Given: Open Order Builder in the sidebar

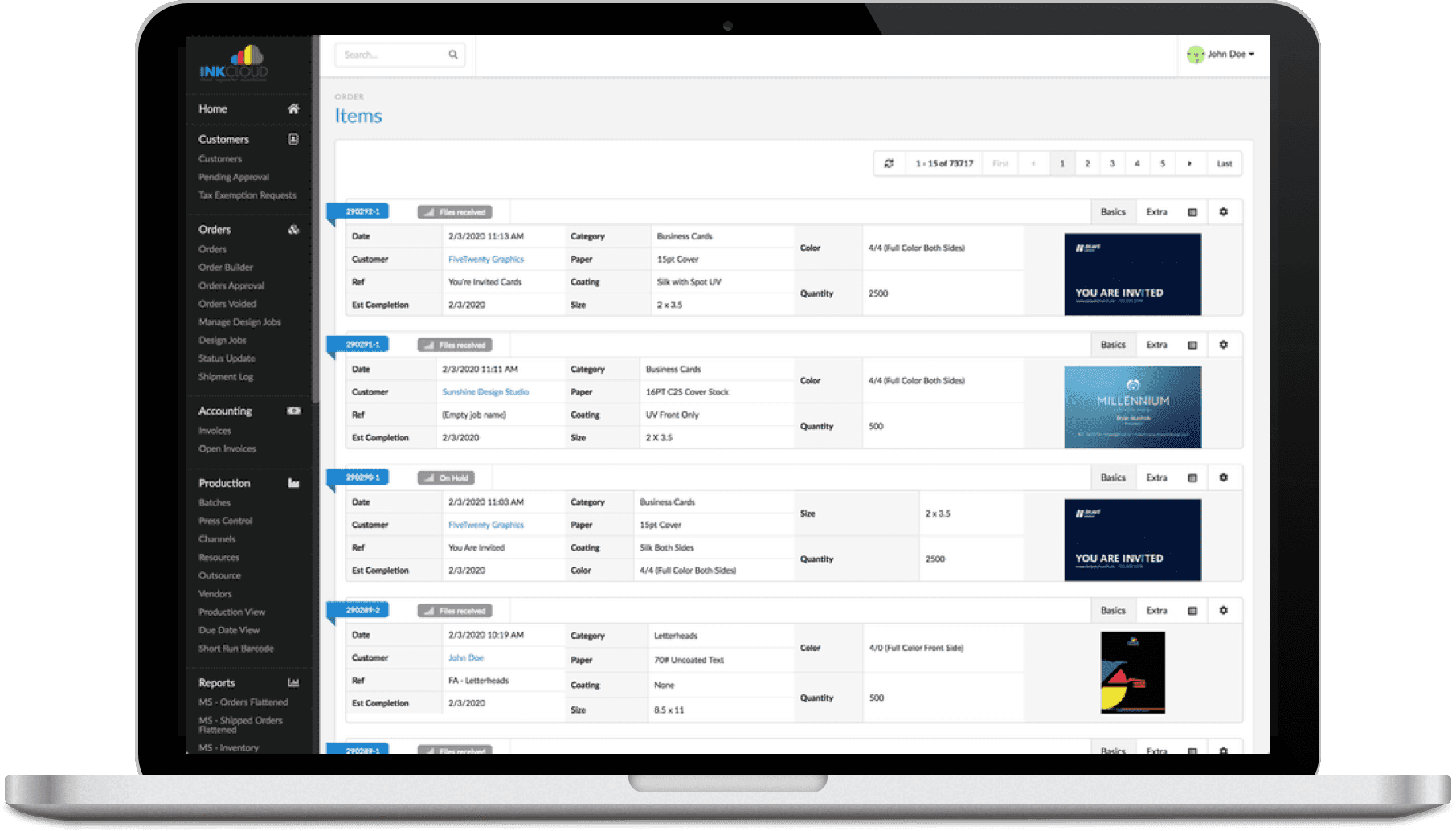Looking at the screenshot, I should tap(226, 267).
